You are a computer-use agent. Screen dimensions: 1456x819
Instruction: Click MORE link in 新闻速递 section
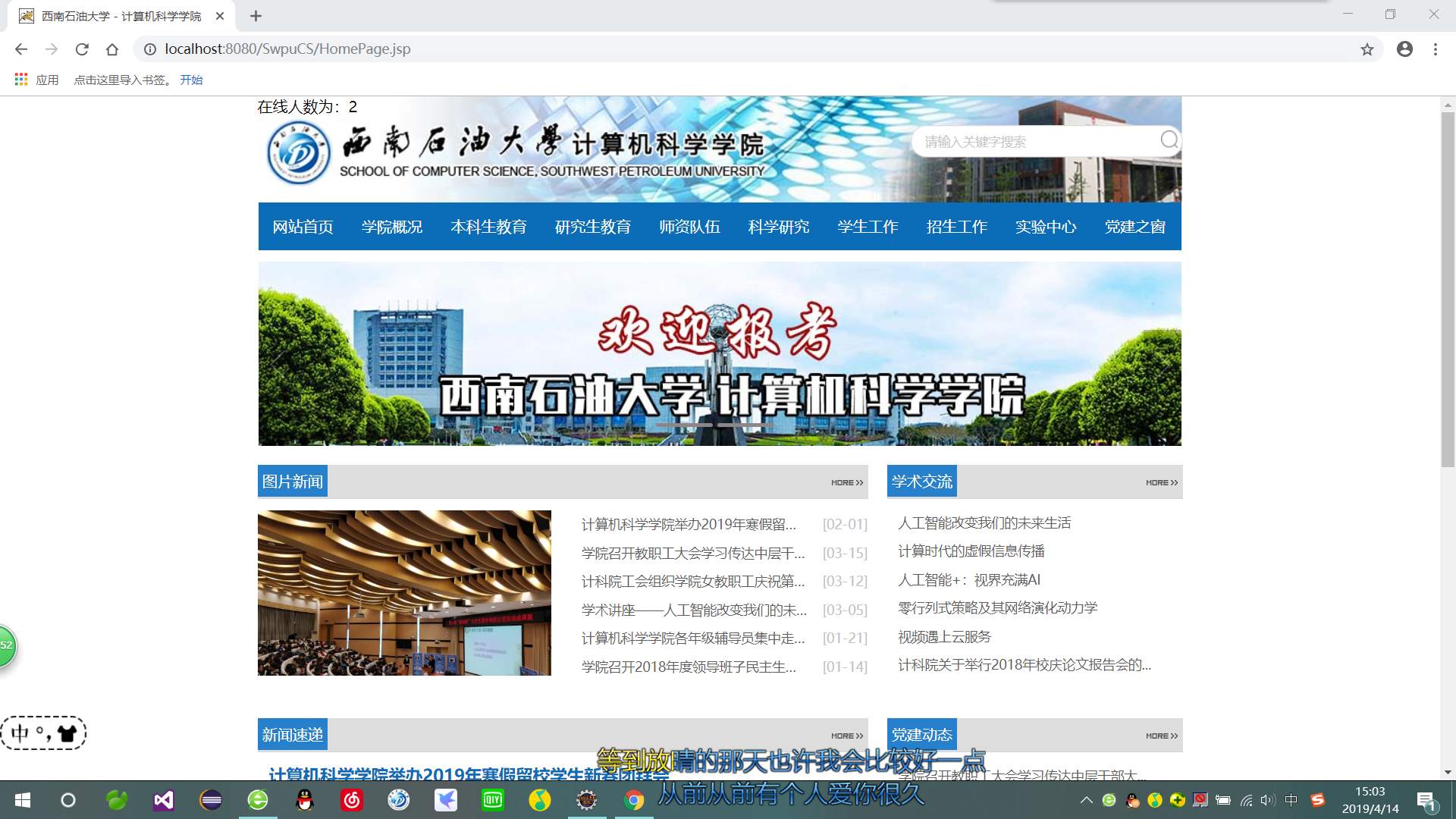point(847,736)
